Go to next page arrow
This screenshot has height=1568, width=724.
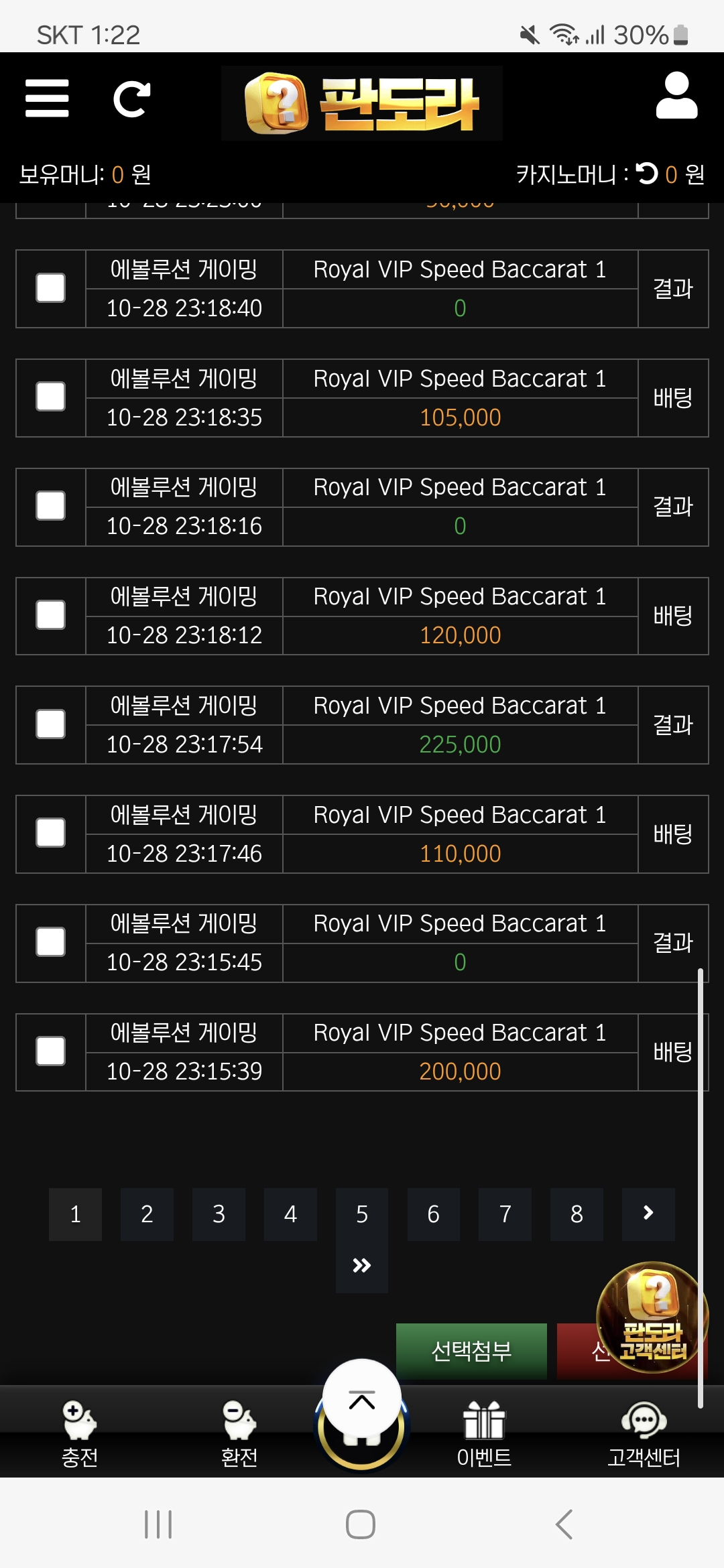pyautogui.click(x=648, y=1214)
